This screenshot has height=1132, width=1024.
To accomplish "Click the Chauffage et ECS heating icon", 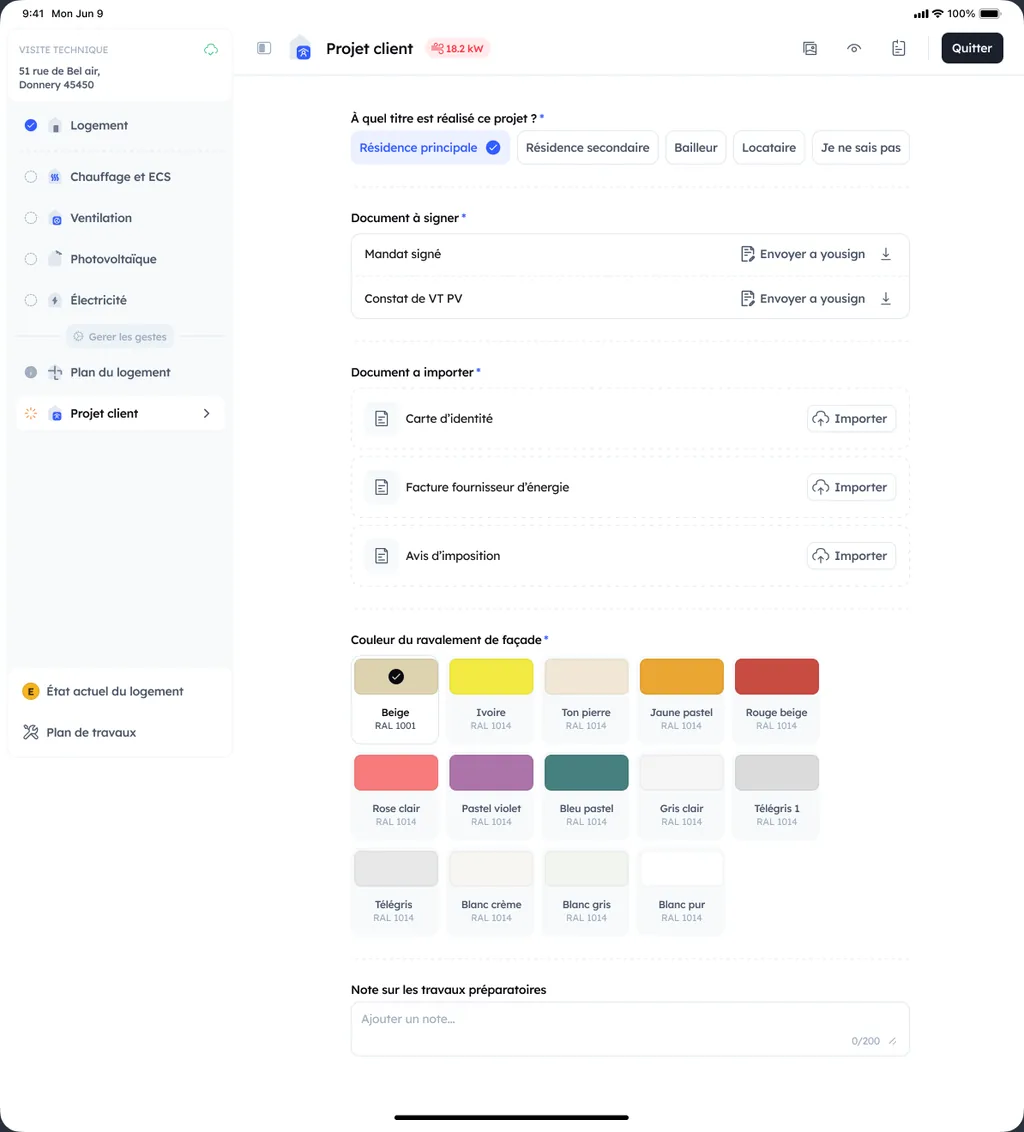I will click(x=55, y=177).
